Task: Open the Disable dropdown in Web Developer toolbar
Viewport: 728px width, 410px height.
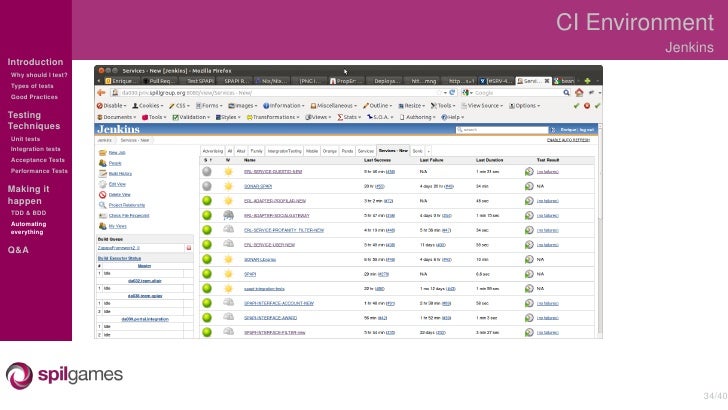Action: tap(111, 106)
